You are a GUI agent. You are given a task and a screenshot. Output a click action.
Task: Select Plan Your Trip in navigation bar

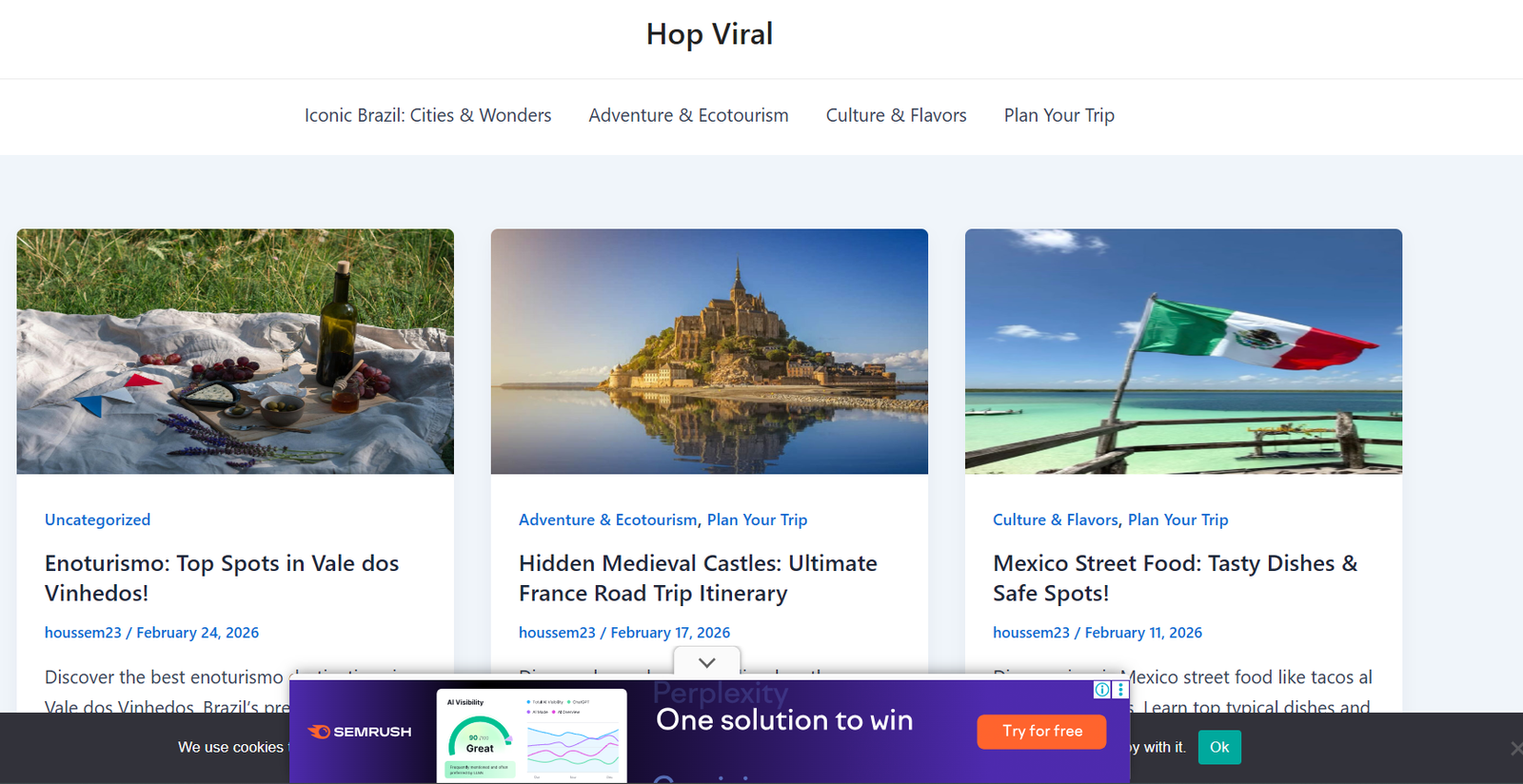pyautogui.click(x=1058, y=115)
